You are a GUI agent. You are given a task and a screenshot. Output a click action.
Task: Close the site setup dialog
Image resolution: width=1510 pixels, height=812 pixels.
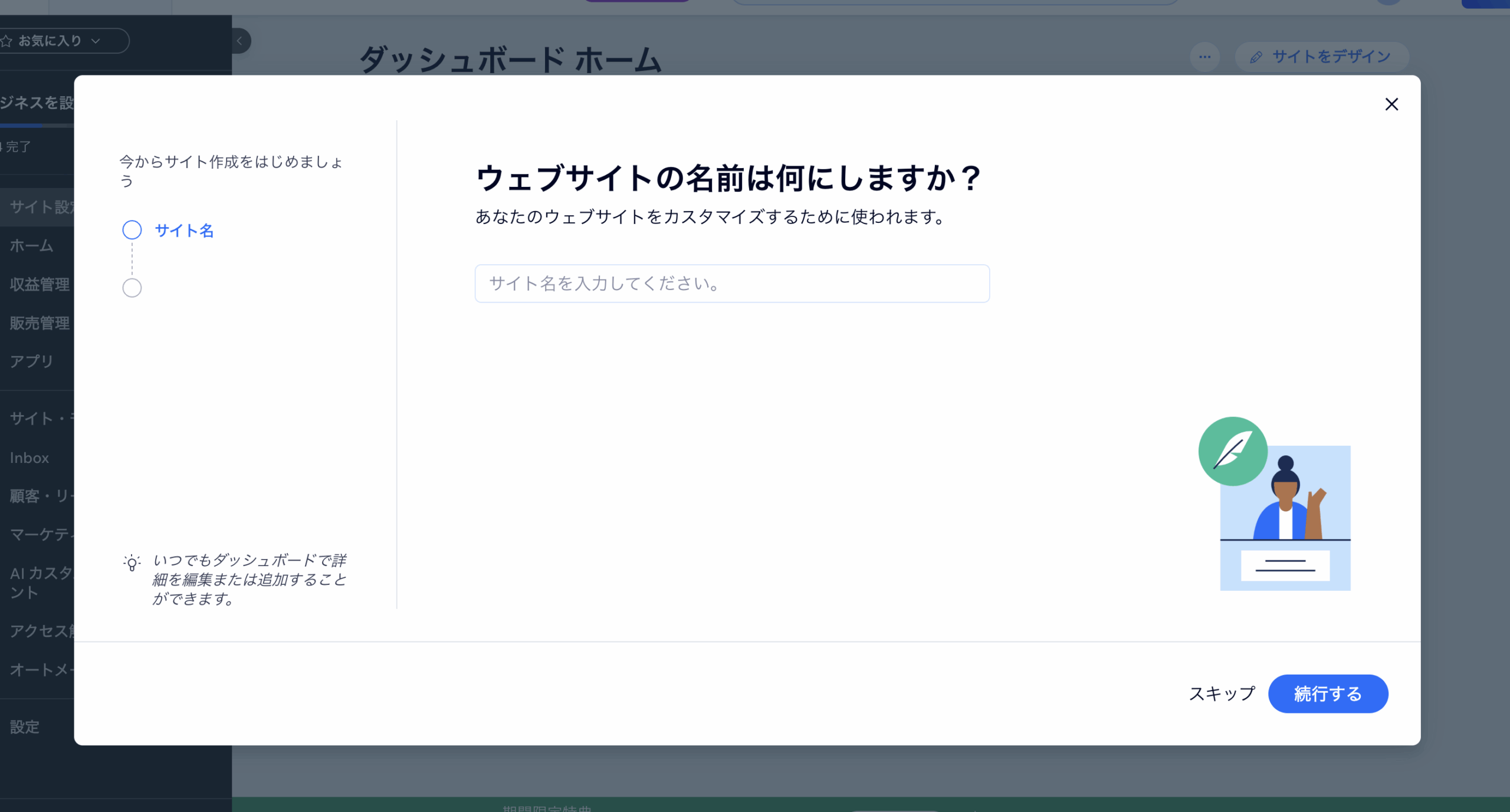coord(1391,104)
